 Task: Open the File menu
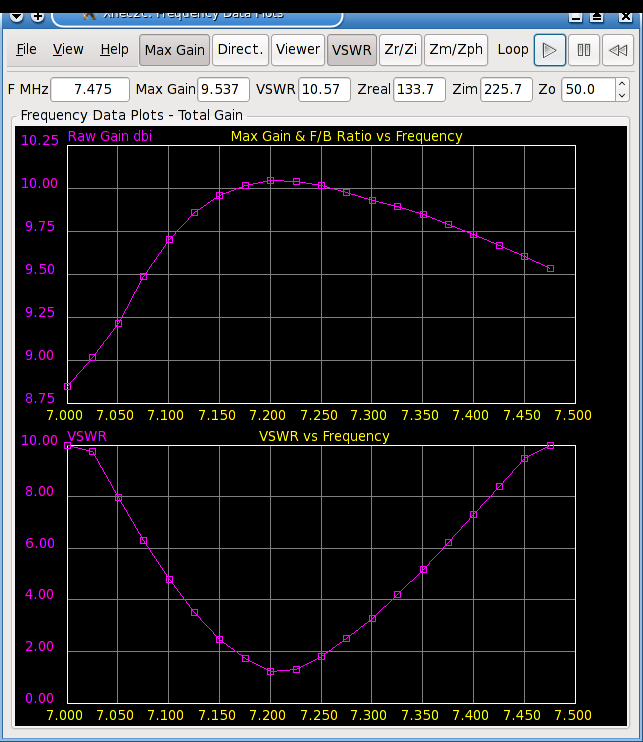[26, 49]
